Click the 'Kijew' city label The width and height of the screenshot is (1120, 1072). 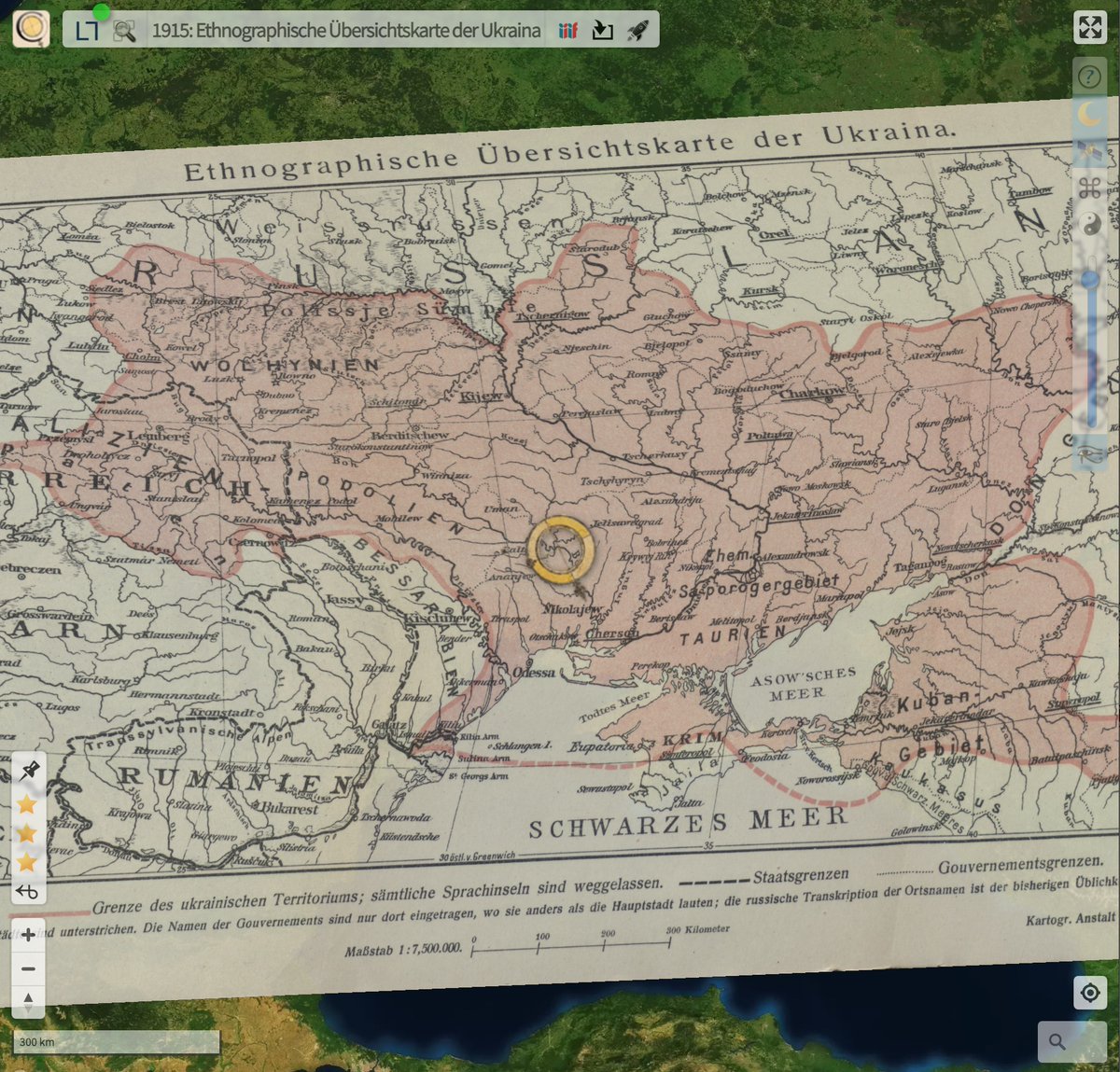482,397
